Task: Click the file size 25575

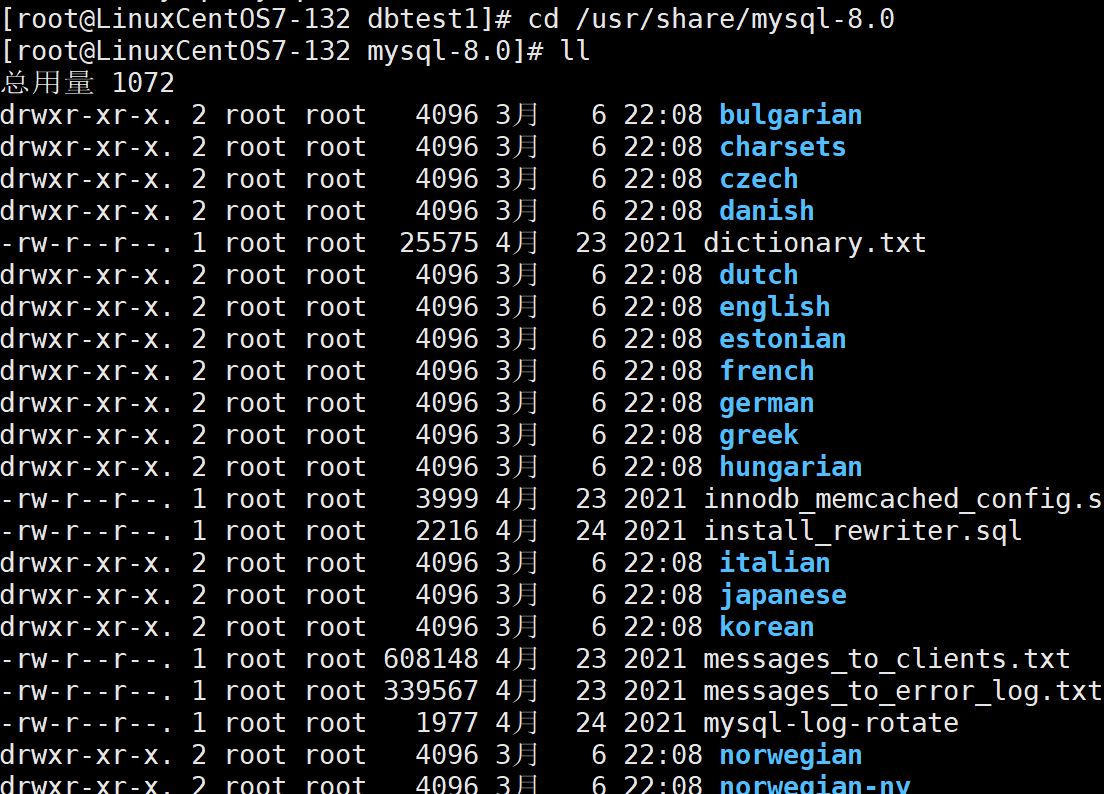Action: point(439,243)
